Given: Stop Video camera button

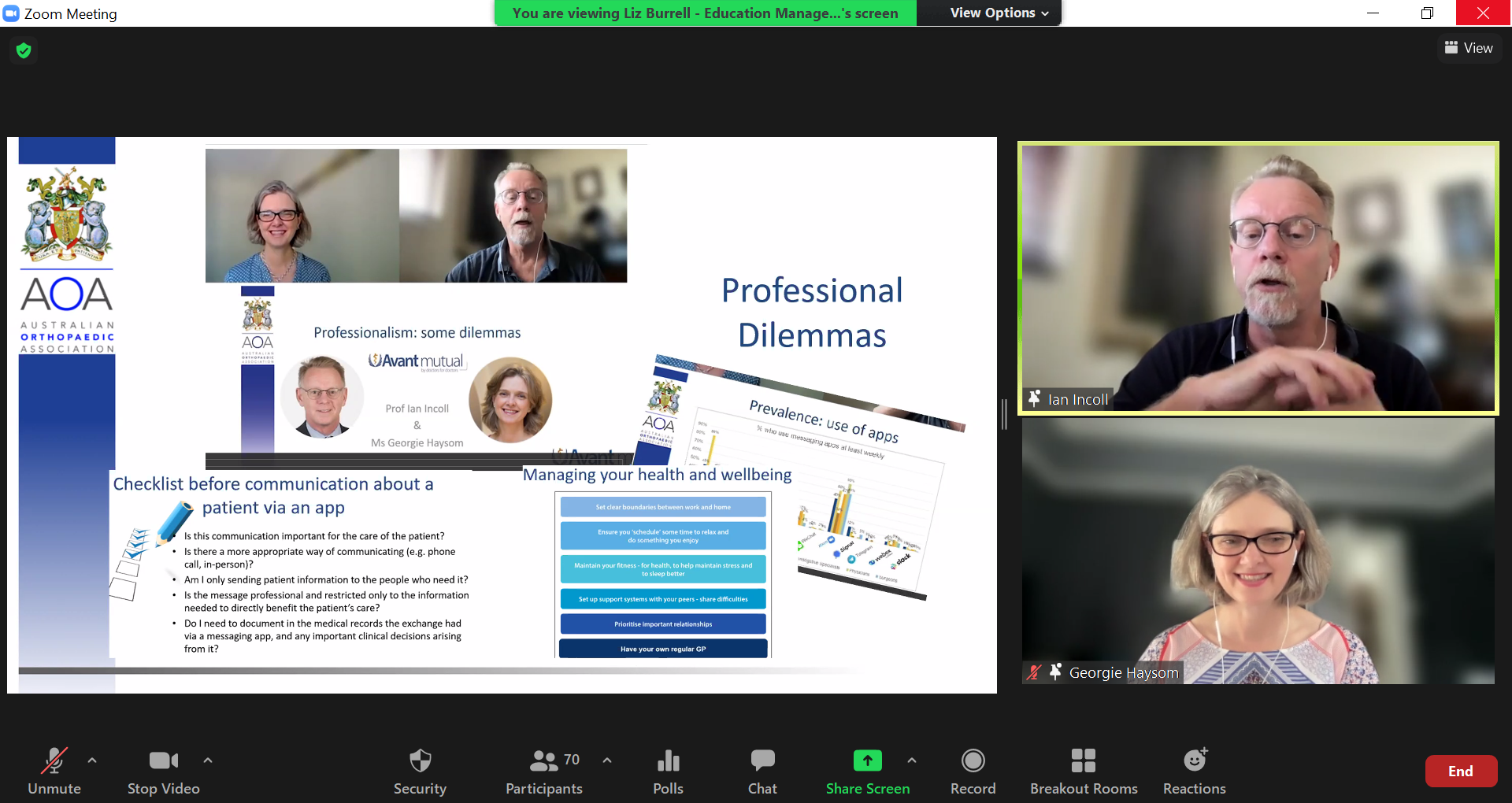Looking at the screenshot, I should (164, 771).
